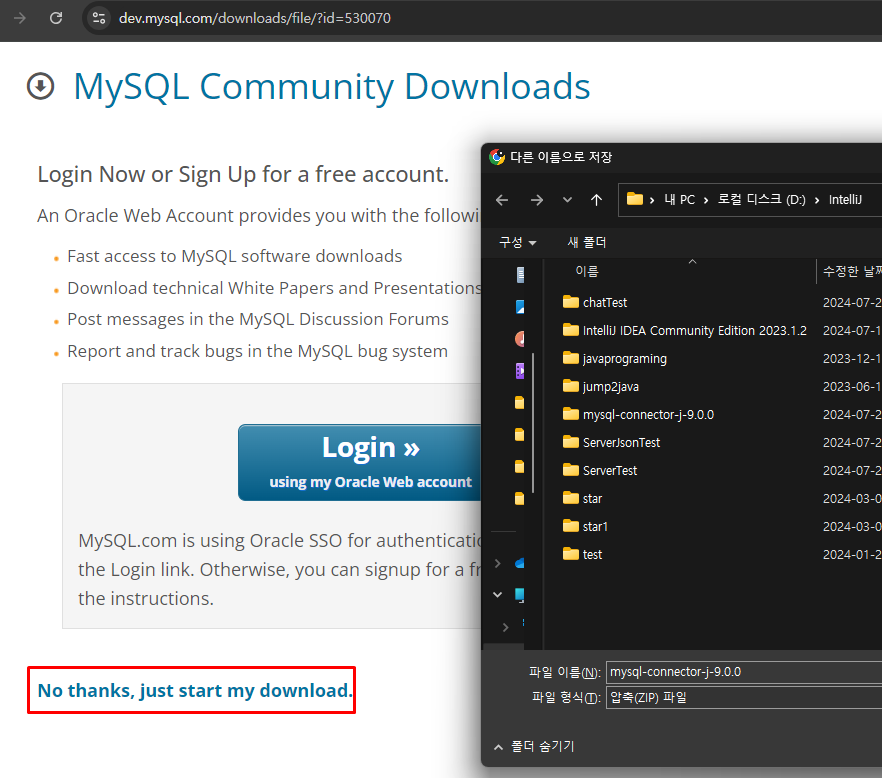Open the '파일 형식' file type dropdown
This screenshot has height=778, width=882.
tap(744, 698)
